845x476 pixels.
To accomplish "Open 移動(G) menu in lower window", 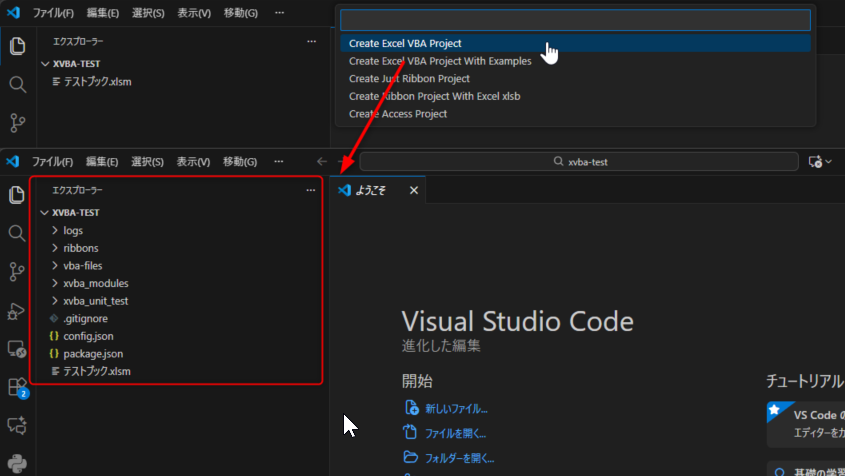I will click(x=240, y=162).
